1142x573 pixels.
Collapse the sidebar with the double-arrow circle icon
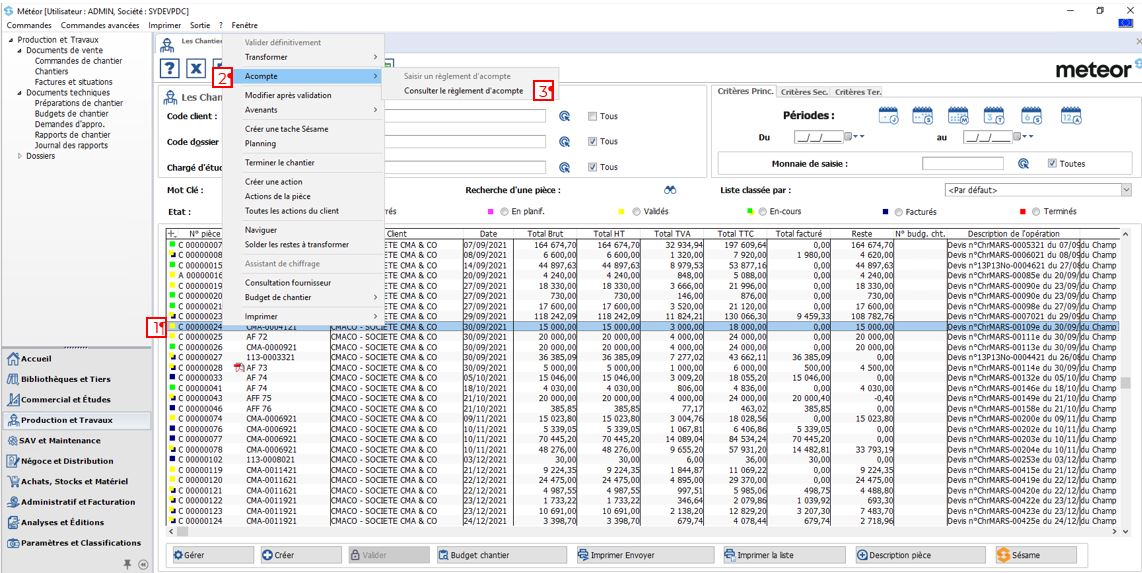[143, 564]
